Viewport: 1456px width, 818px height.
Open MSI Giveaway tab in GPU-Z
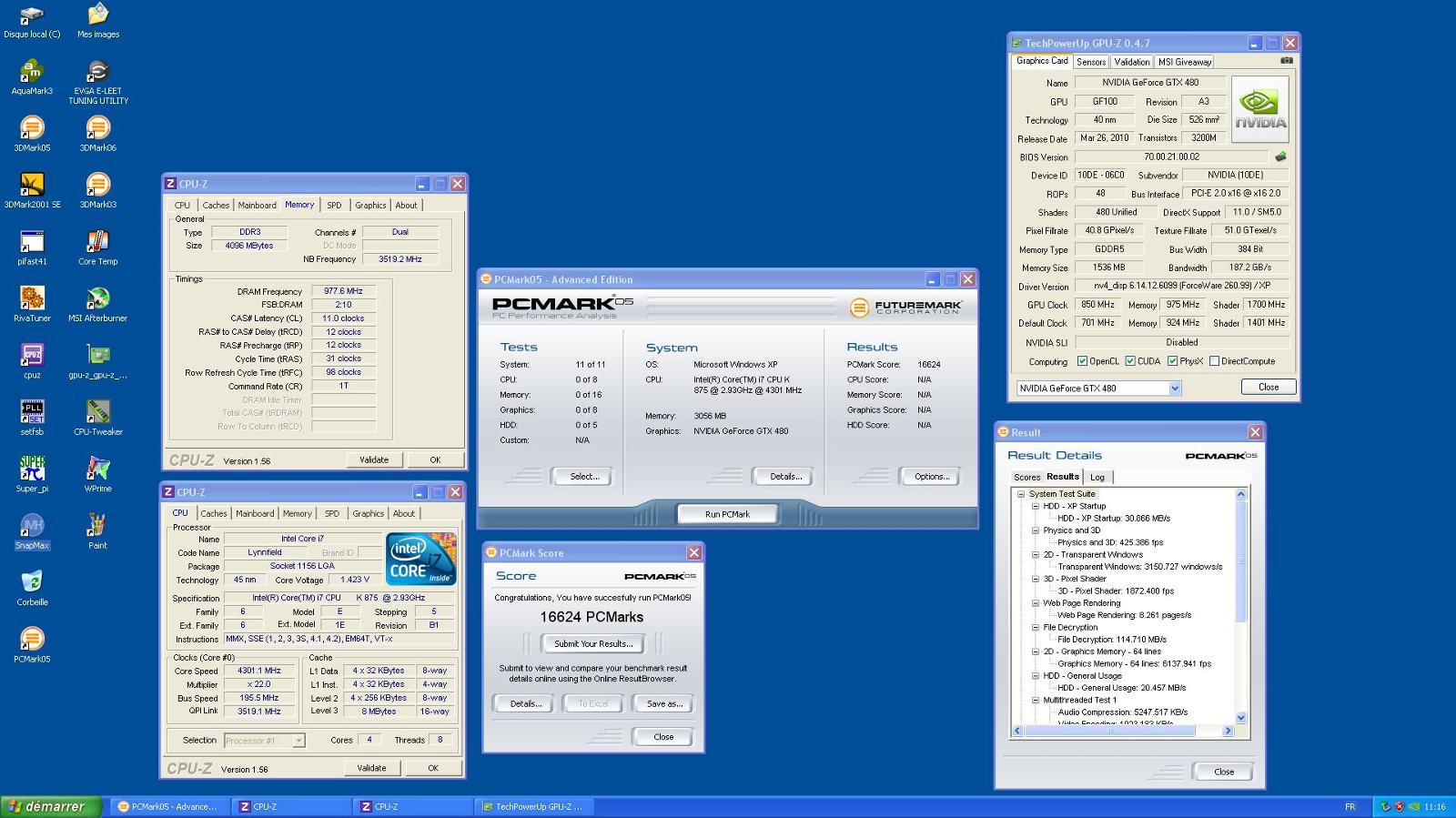tap(1185, 62)
